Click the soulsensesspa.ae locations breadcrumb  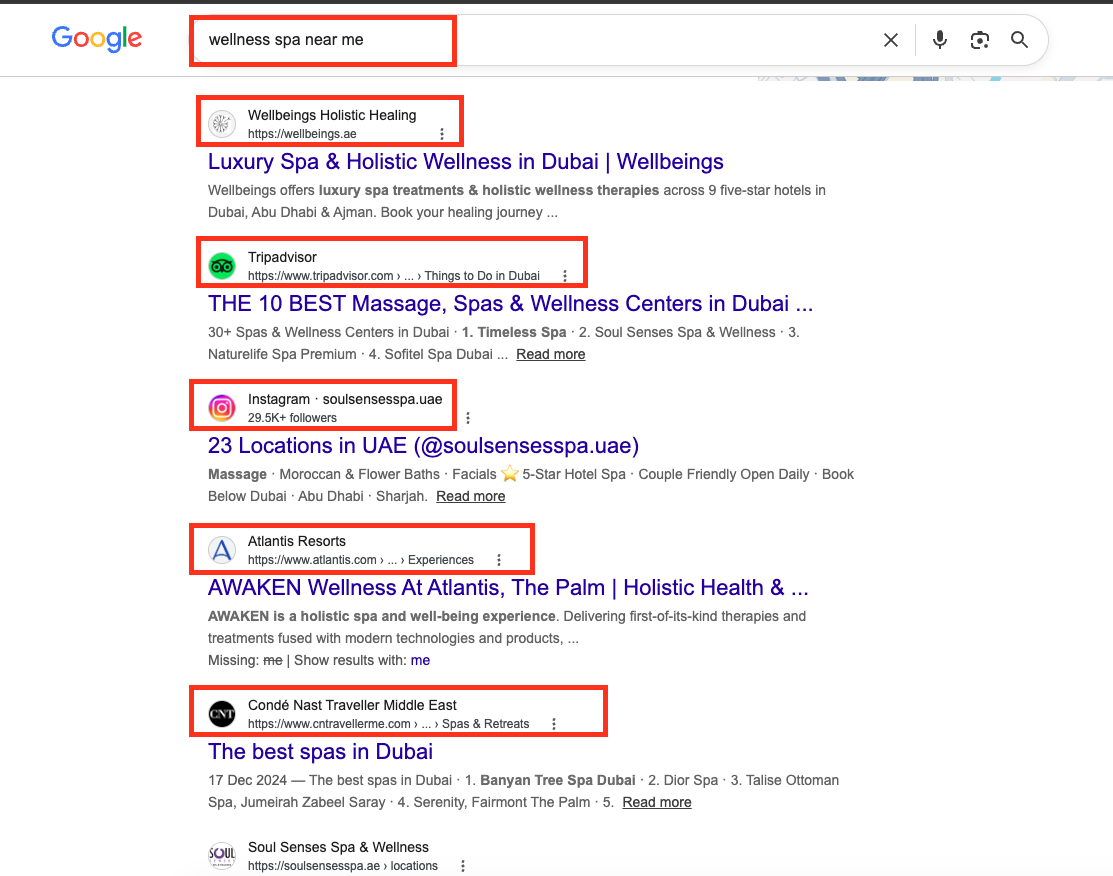point(343,865)
